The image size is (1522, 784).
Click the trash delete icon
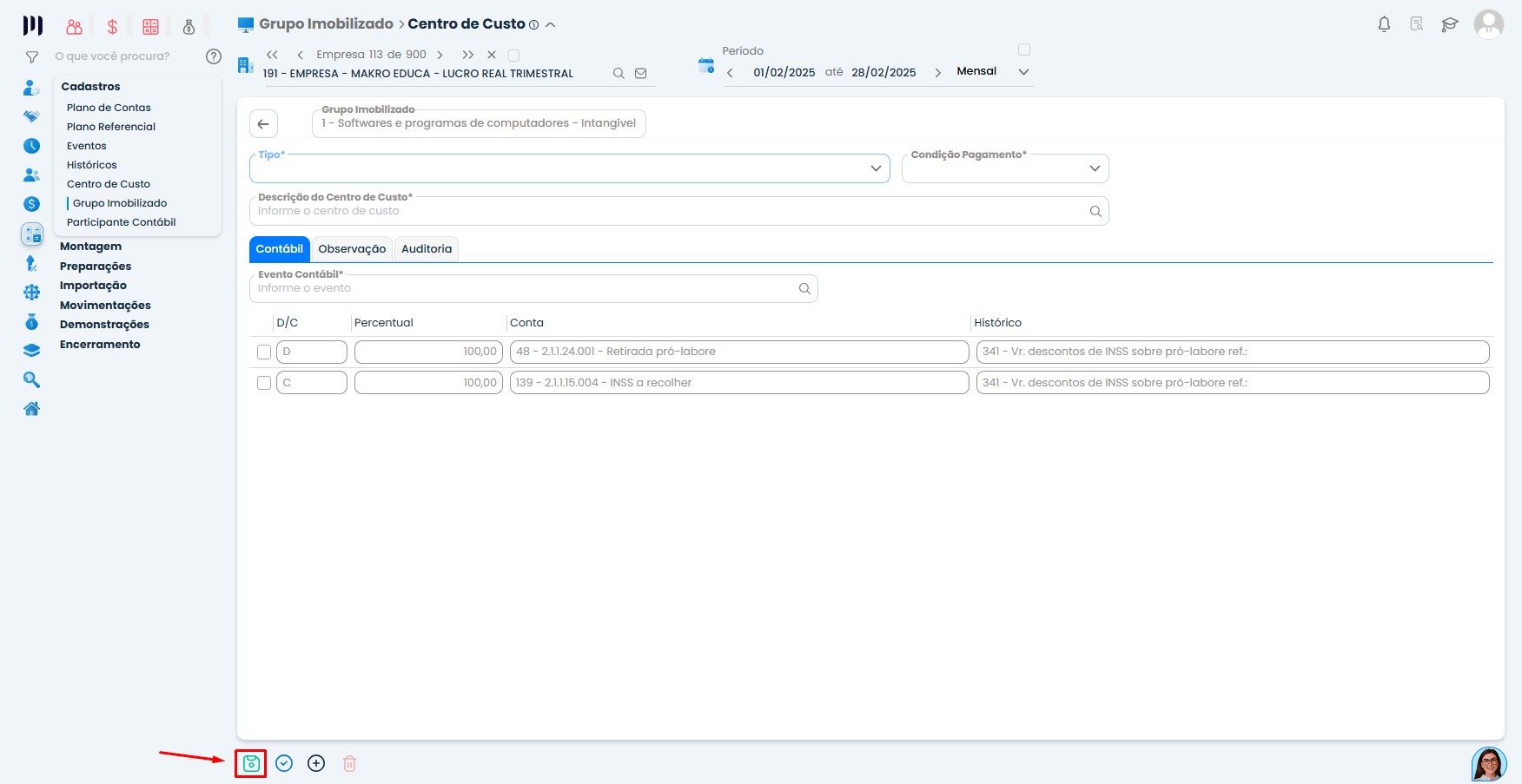[x=349, y=763]
